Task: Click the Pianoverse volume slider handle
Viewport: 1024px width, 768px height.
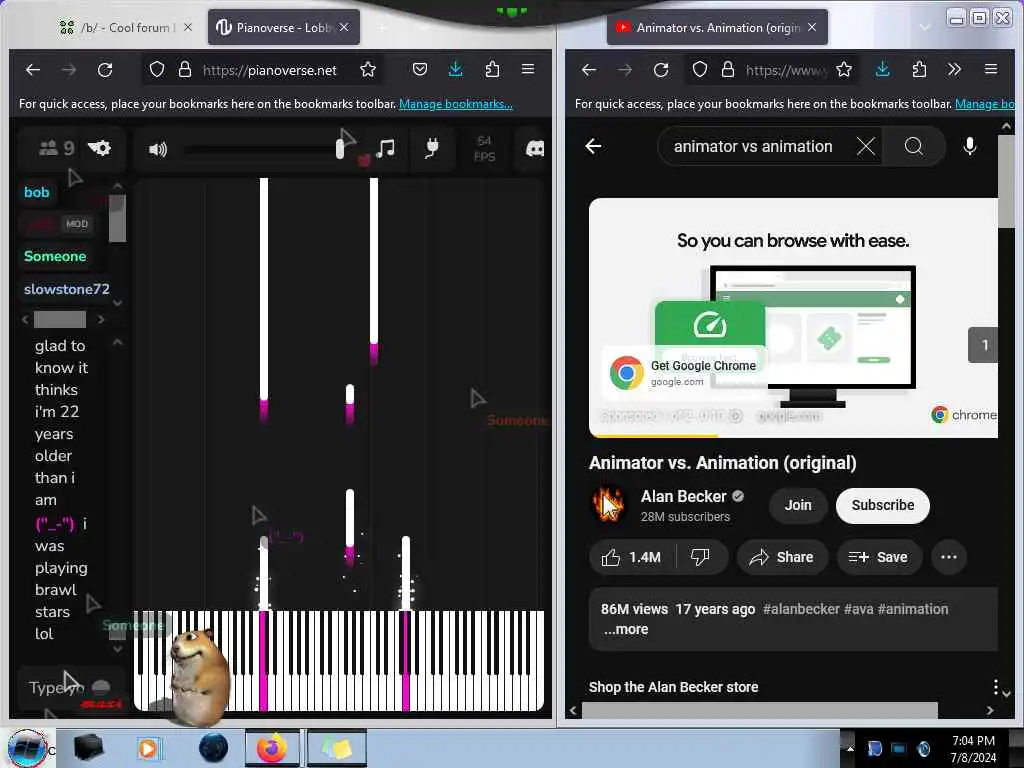Action: 340,149
